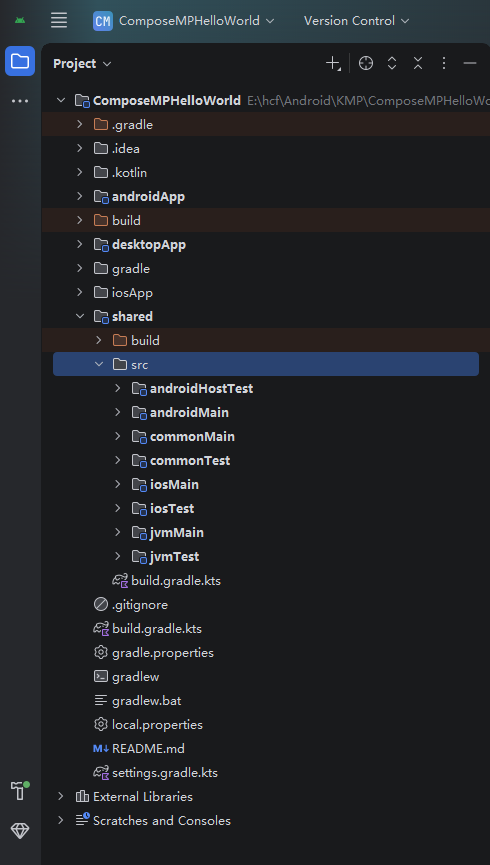This screenshot has width=490, height=865.
Task: Click Expand All icon in Project toolbar
Action: [392, 63]
